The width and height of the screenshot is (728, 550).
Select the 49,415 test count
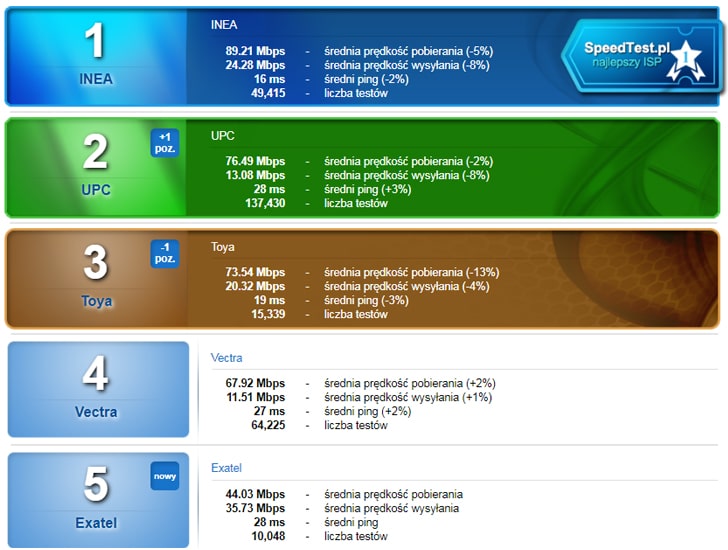(x=268, y=93)
